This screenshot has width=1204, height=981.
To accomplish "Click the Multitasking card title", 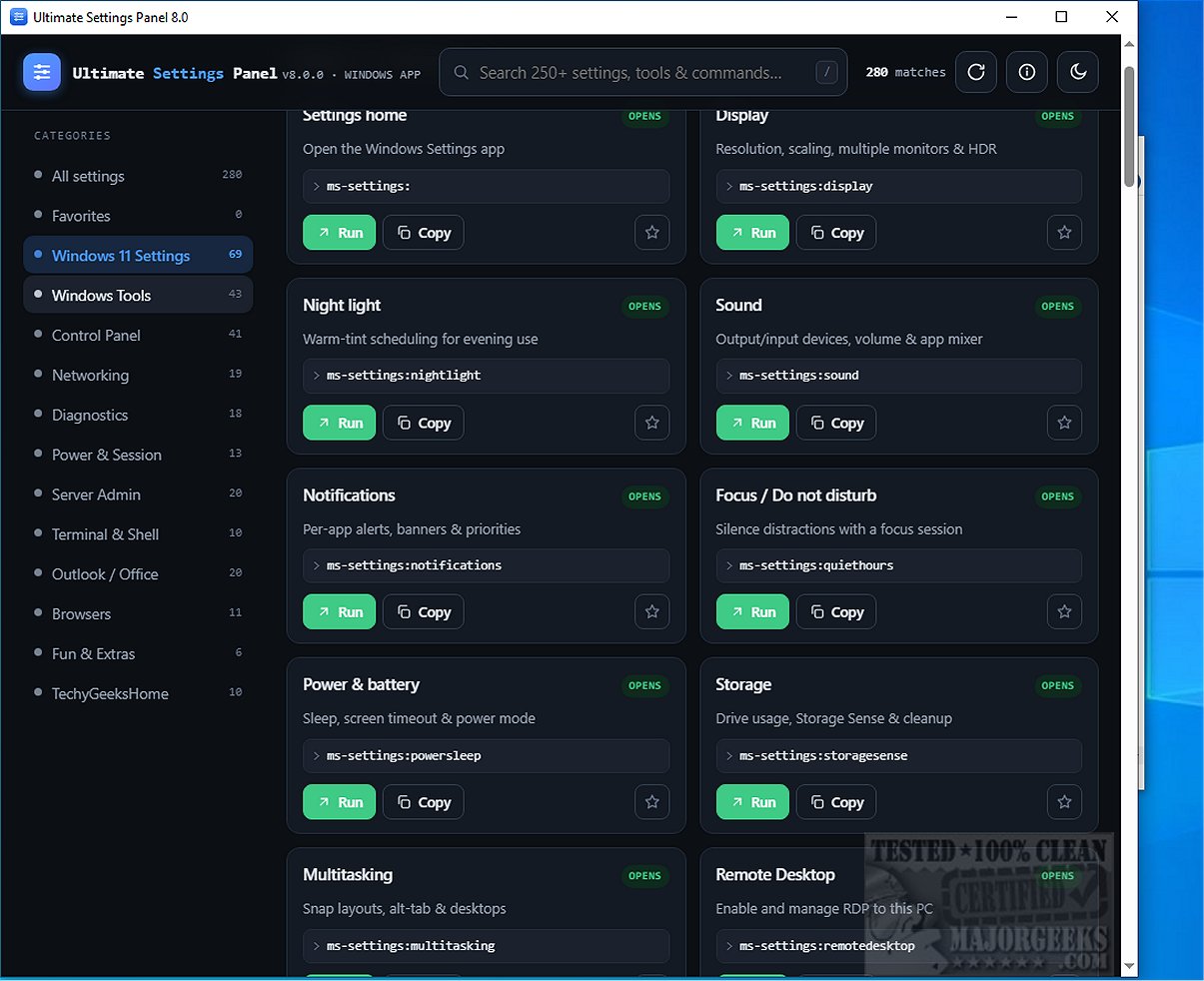I will point(348,874).
